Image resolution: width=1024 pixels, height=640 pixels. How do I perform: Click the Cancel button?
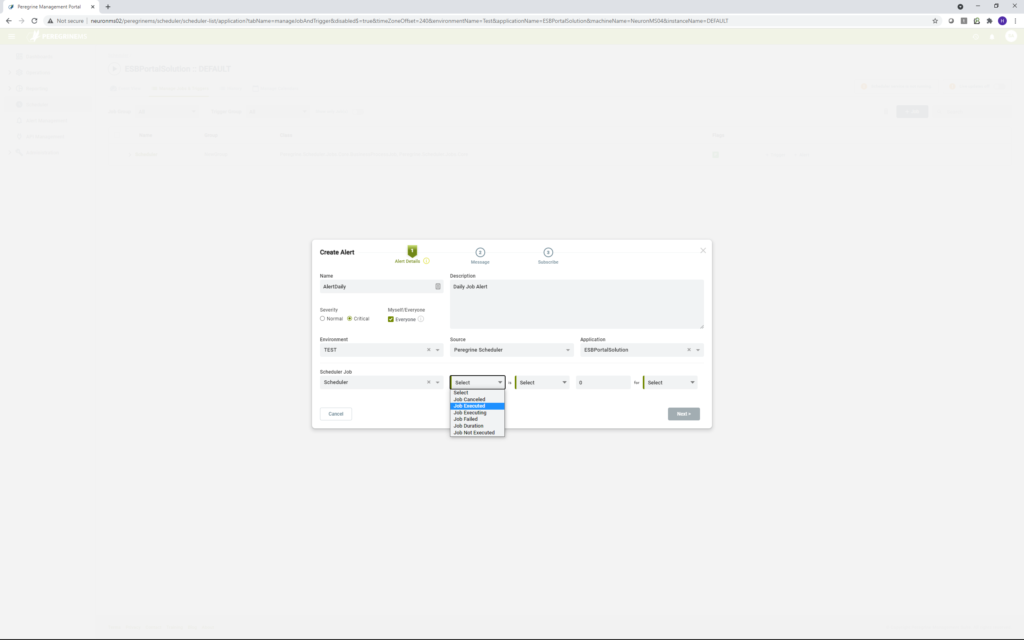click(336, 414)
